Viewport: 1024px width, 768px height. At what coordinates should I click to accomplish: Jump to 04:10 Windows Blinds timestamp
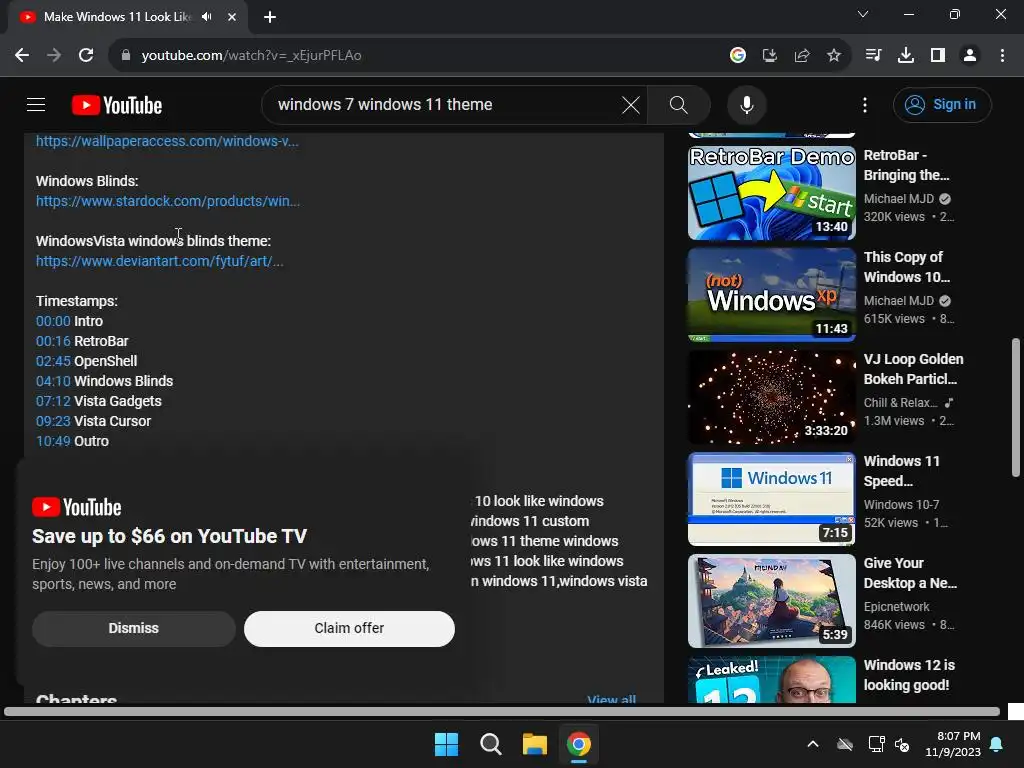pyautogui.click(x=54, y=381)
